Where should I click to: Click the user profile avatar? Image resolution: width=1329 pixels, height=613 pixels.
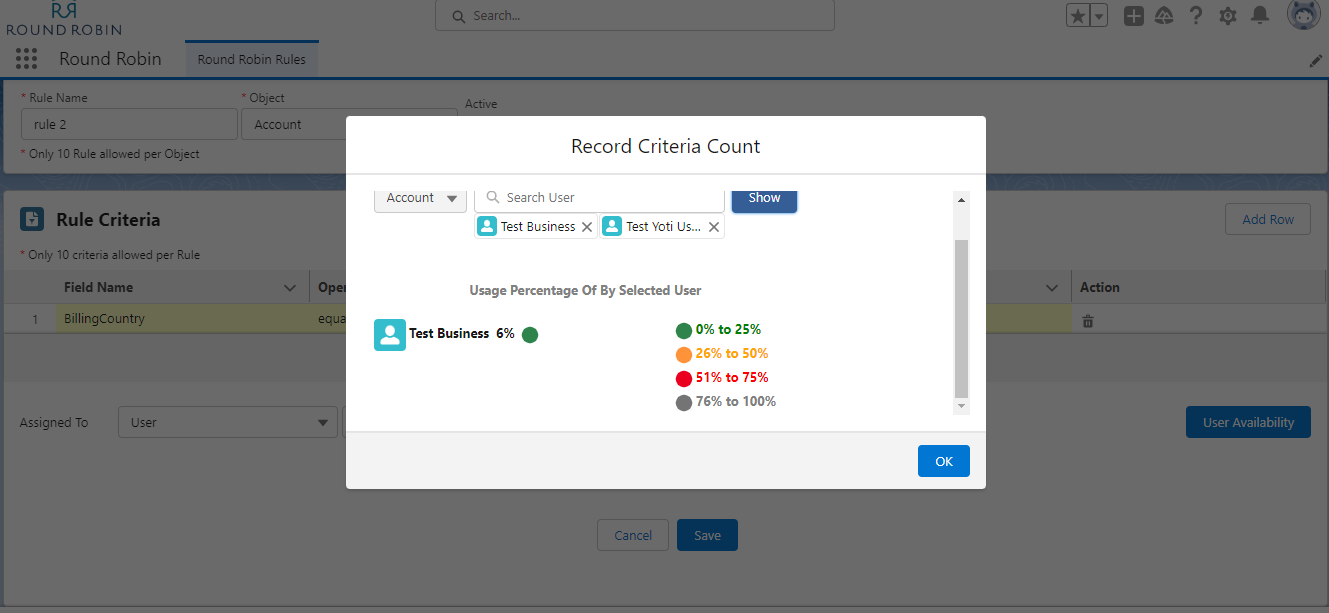coord(1302,16)
